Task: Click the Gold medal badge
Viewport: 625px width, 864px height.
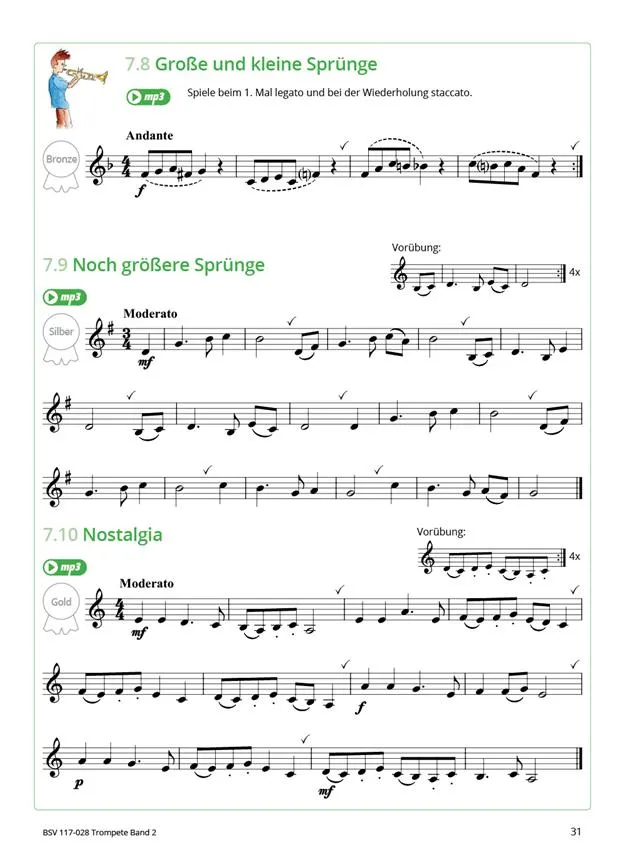Action: click(61, 609)
